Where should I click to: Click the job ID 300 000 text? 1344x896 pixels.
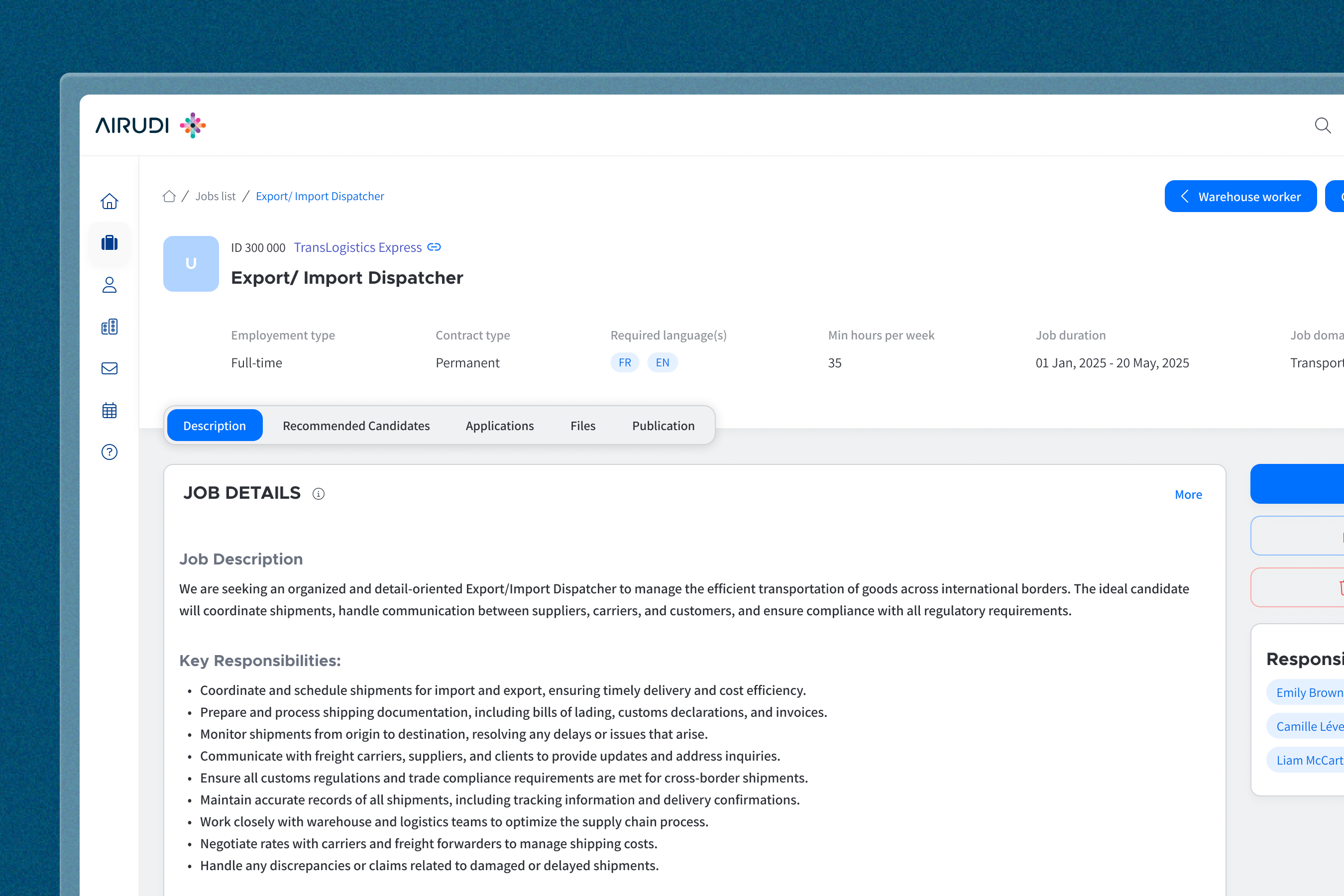(258, 248)
